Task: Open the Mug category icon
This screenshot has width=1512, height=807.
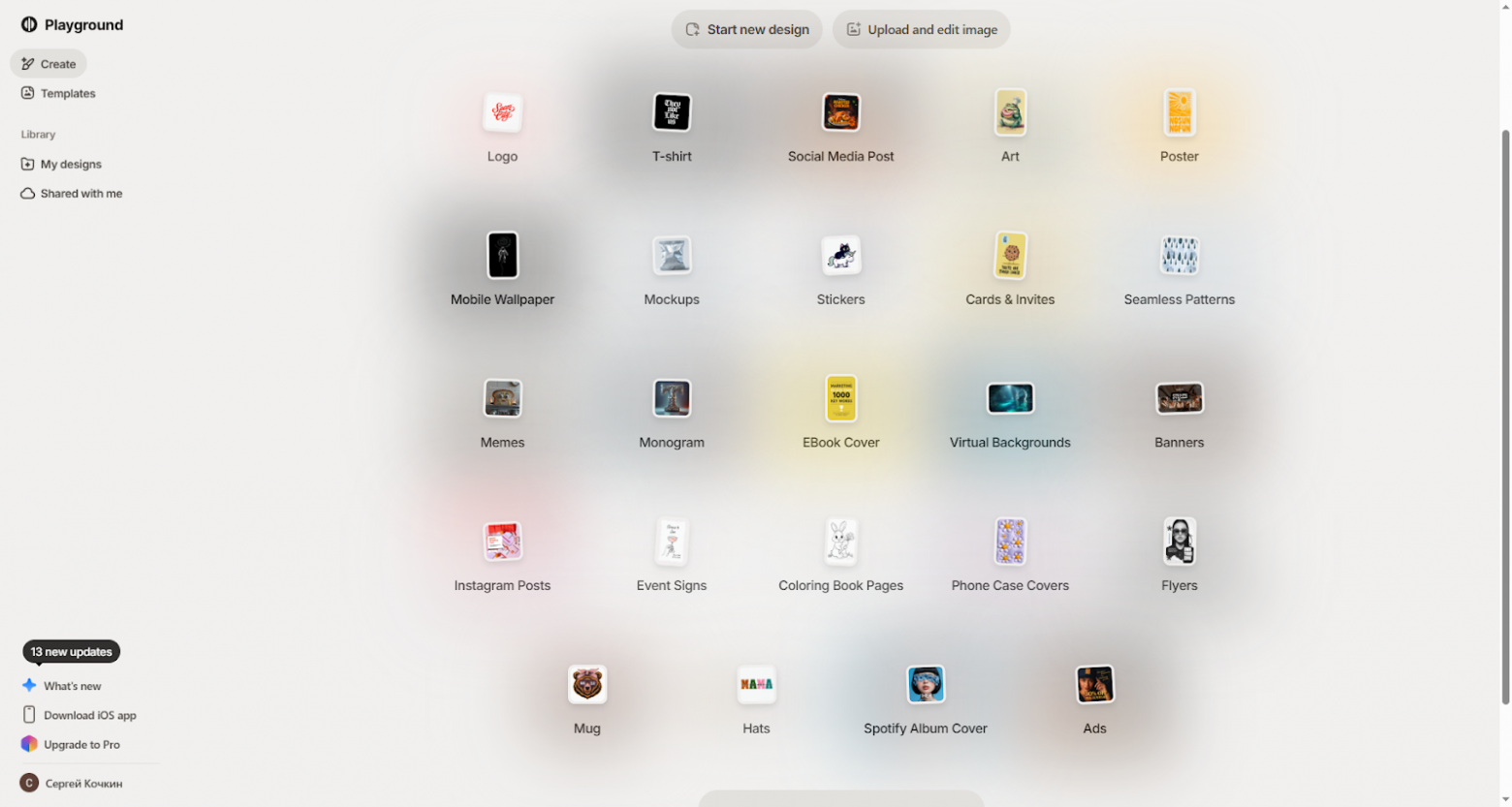Action: click(587, 685)
